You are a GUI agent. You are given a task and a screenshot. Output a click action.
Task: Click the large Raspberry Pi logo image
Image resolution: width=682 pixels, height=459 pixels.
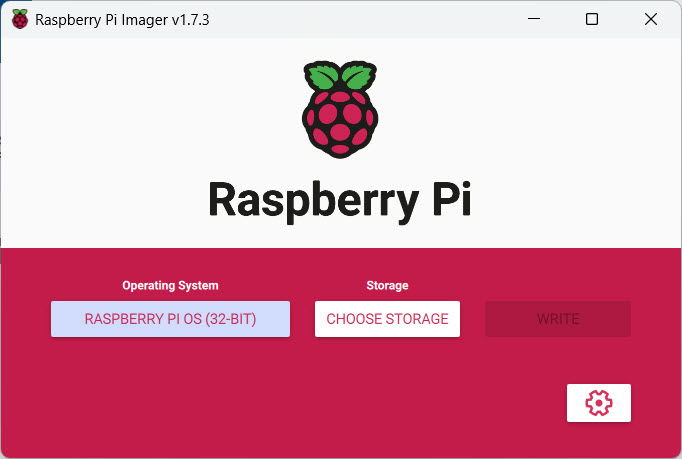tap(340, 109)
